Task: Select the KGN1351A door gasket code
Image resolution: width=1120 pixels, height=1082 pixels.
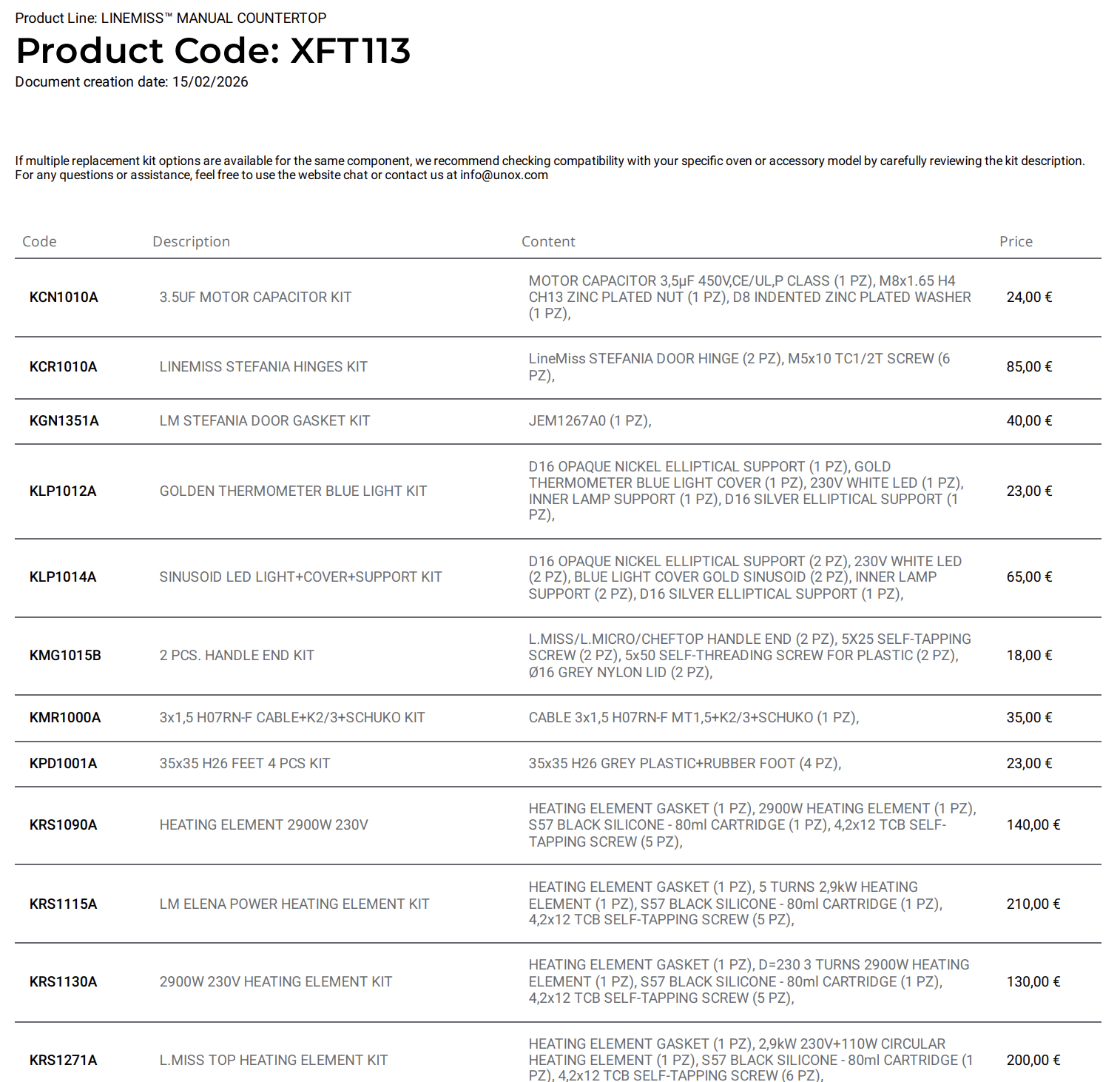Action: [x=64, y=421]
